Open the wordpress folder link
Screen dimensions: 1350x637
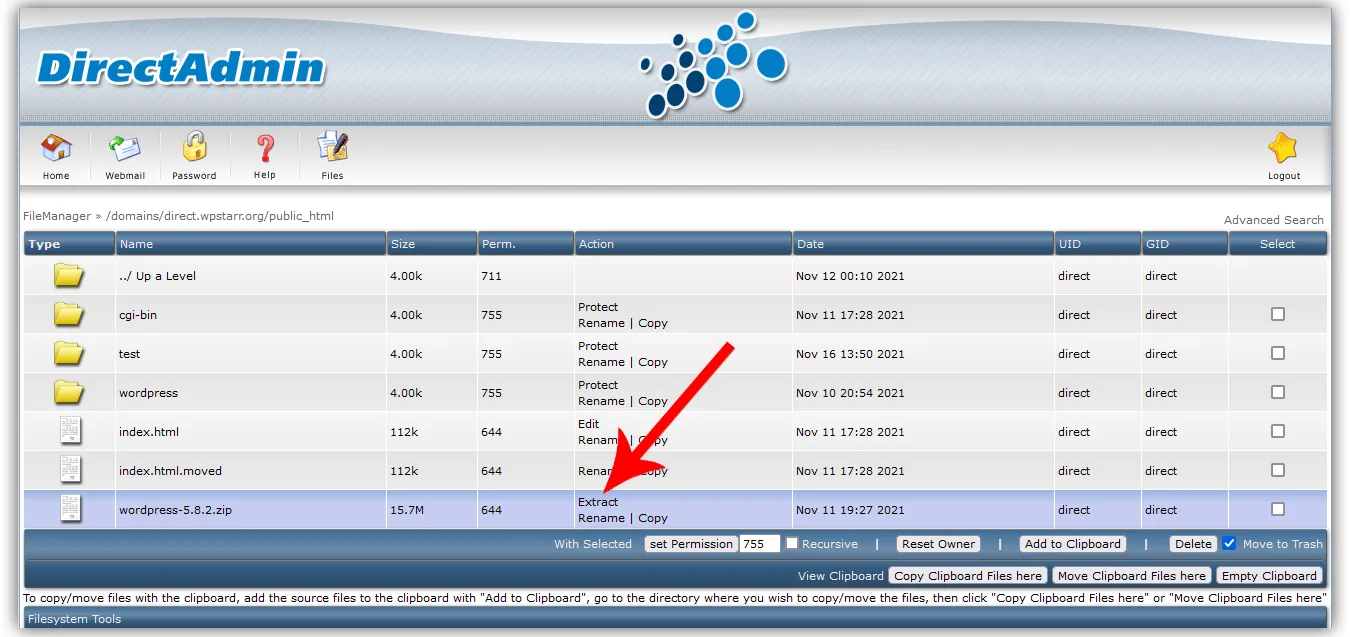[148, 392]
